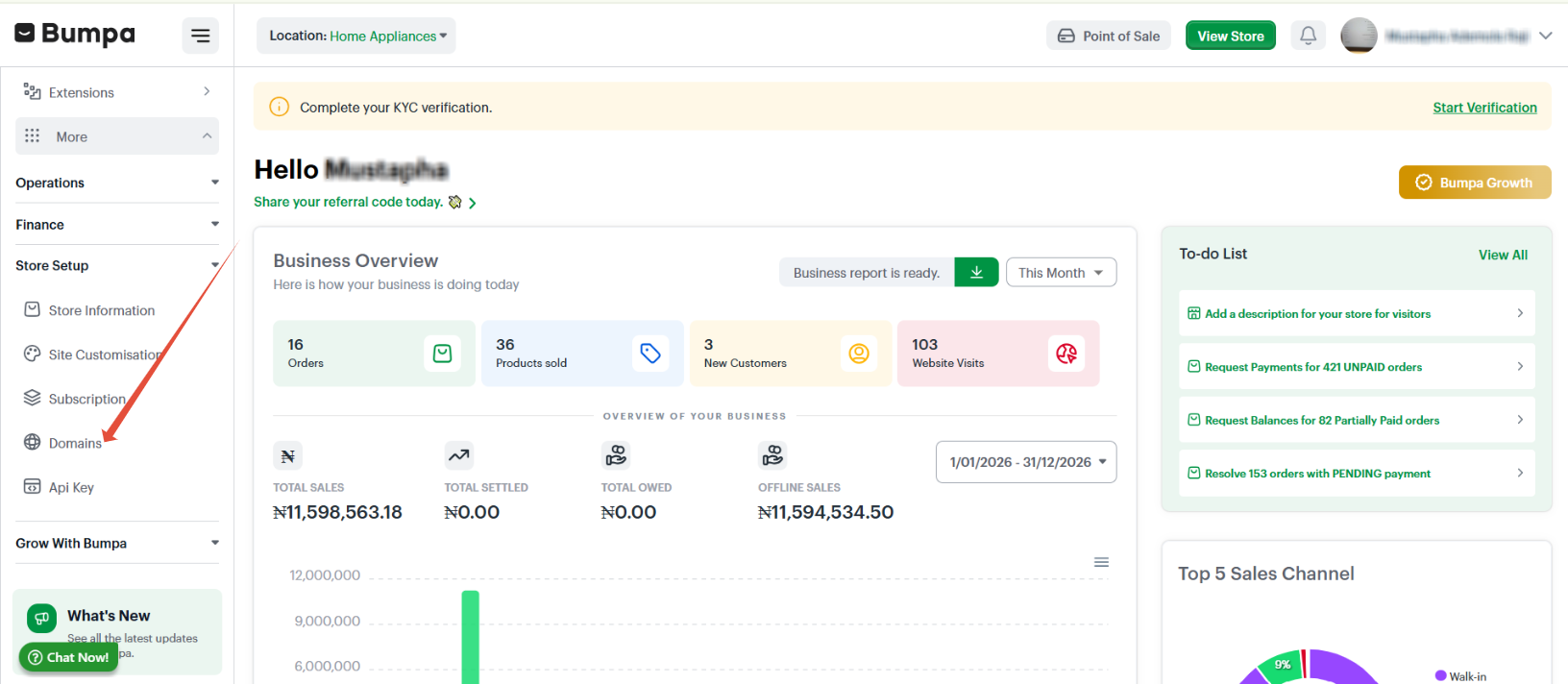Screen dimensions: 1568x684
Task: Open the This Month period dropdown
Action: 1061,273
